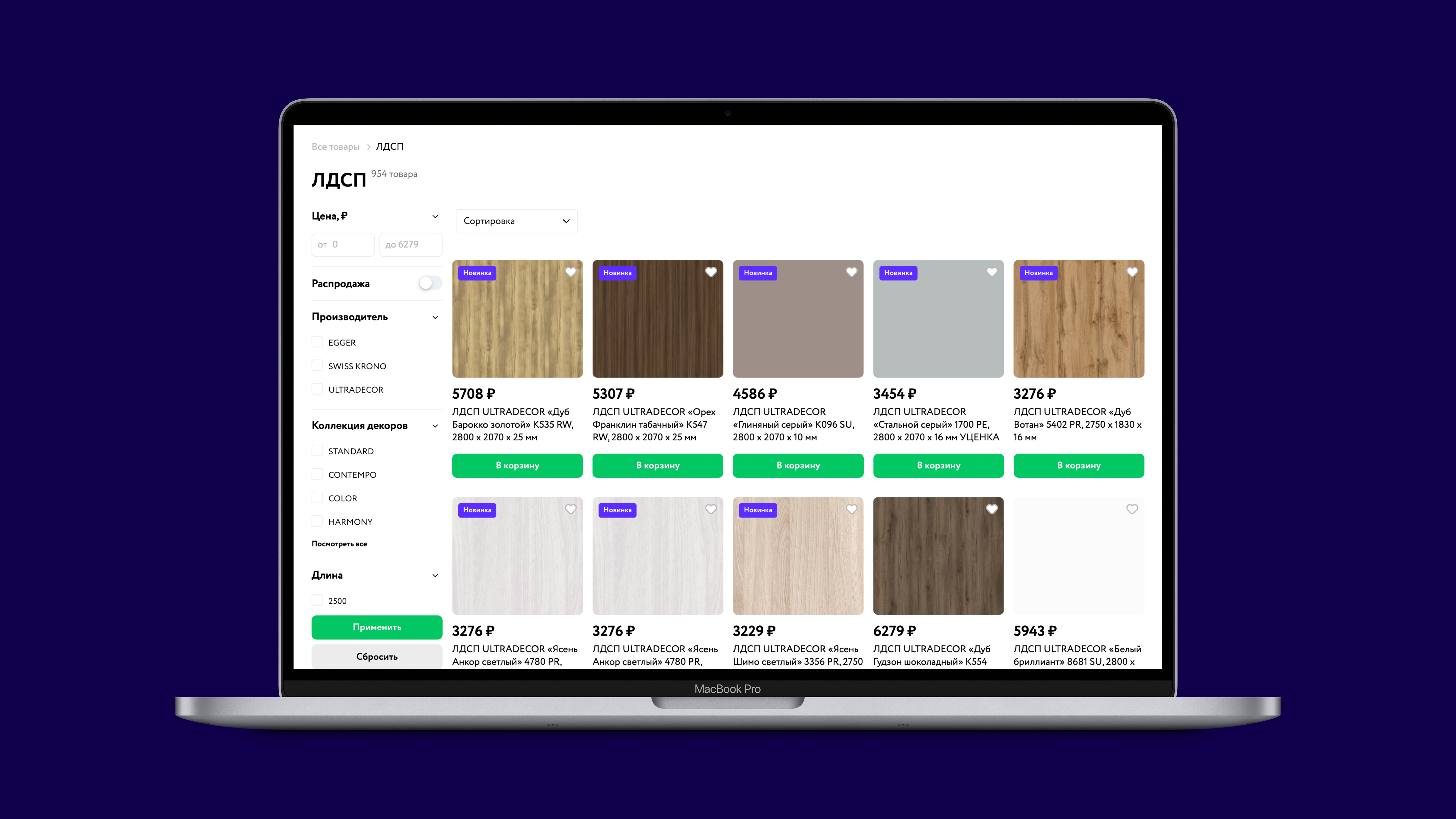1456x819 pixels.
Task: Click Посмотреть все collections link
Action: [x=339, y=544]
